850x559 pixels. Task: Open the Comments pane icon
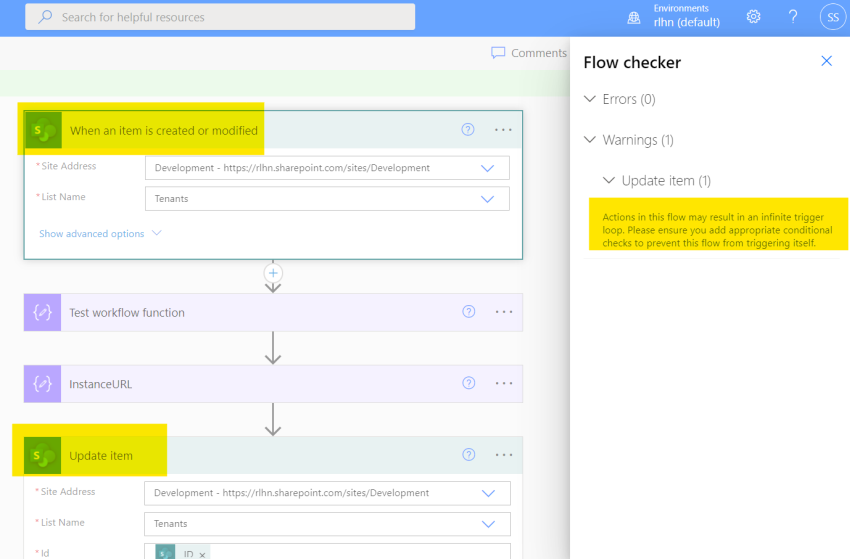point(498,53)
